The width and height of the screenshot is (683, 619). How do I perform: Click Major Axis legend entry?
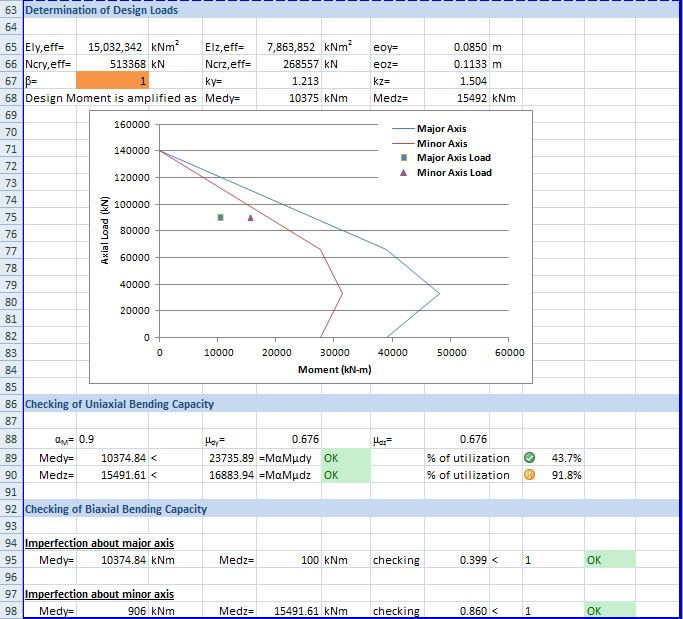pyautogui.click(x=429, y=129)
